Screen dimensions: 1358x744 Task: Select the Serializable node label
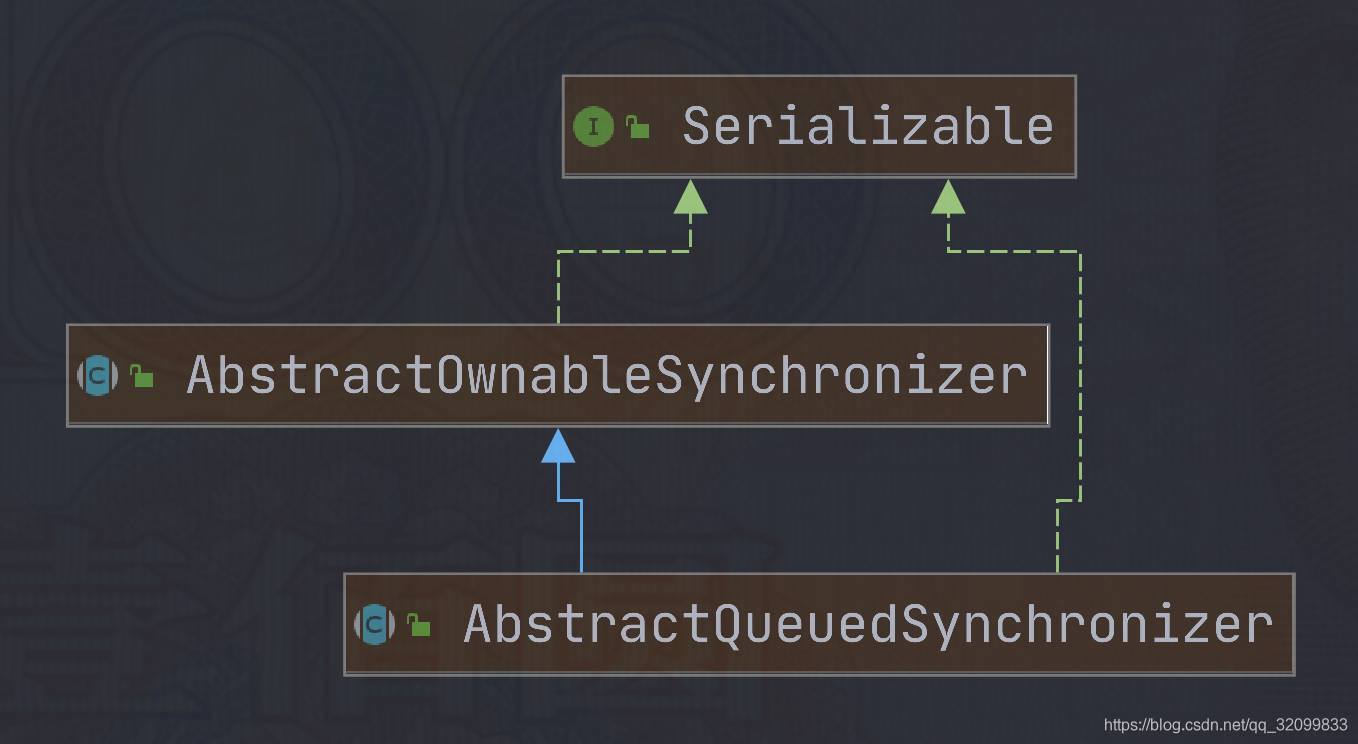pyautogui.click(x=868, y=127)
